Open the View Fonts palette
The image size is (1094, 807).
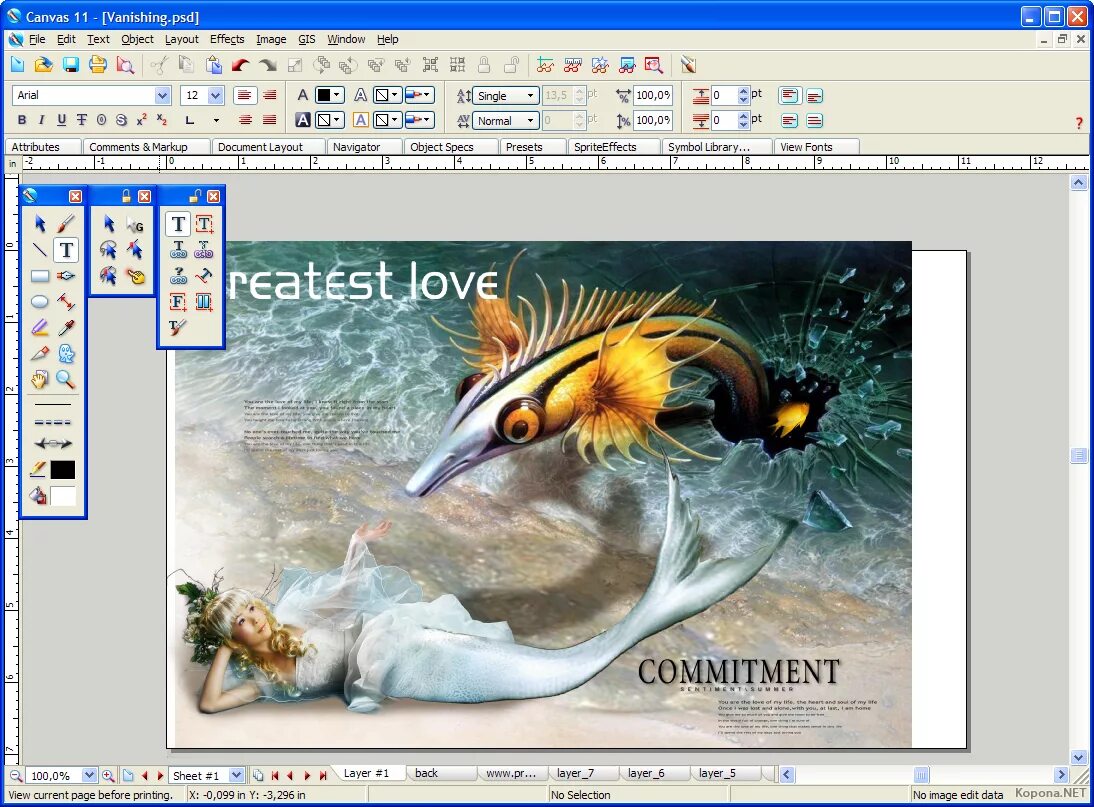(816, 146)
